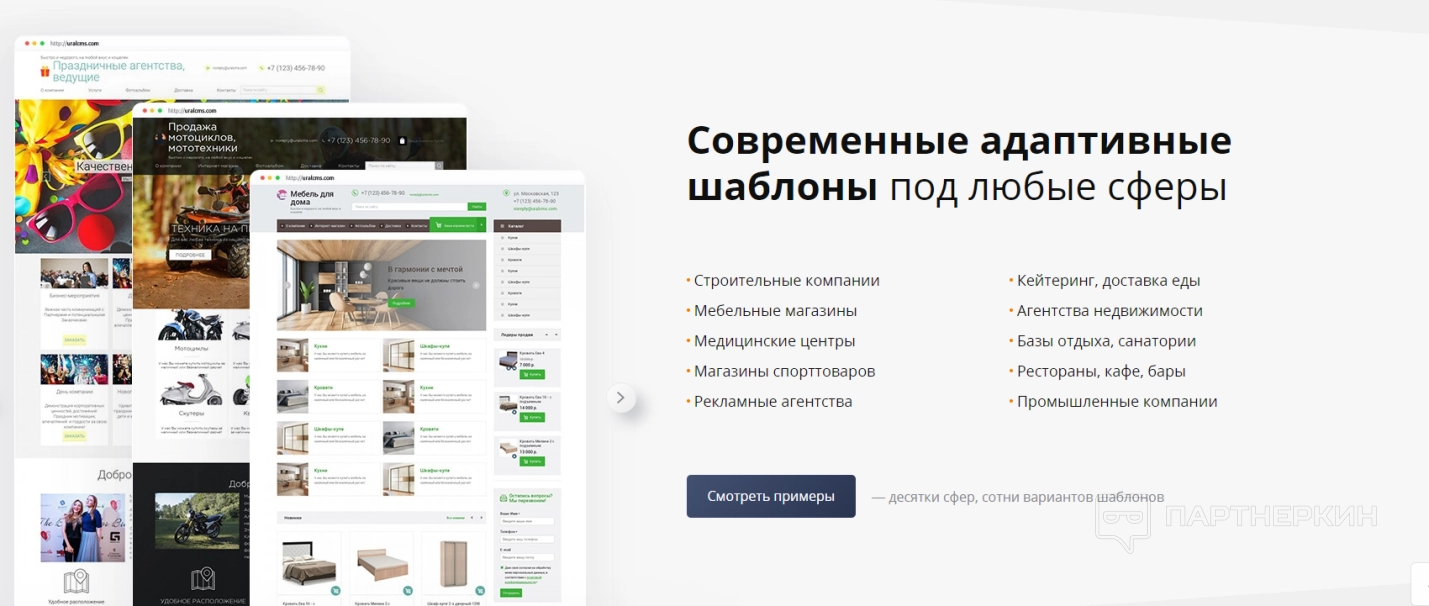This screenshot has height=606, width=1429.
Task: Click the Мебельные магазины list item
Action: click(775, 311)
